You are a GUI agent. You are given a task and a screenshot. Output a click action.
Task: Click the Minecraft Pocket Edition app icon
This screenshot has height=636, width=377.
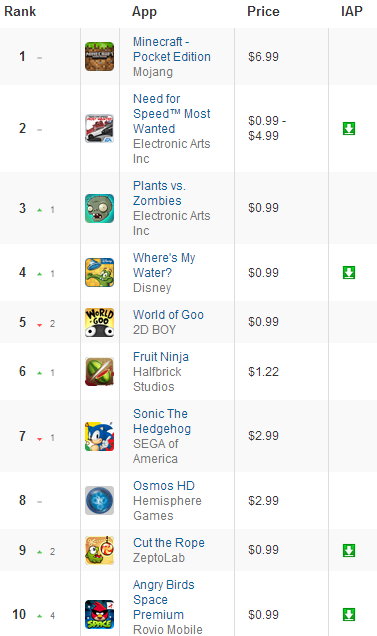[99, 56]
